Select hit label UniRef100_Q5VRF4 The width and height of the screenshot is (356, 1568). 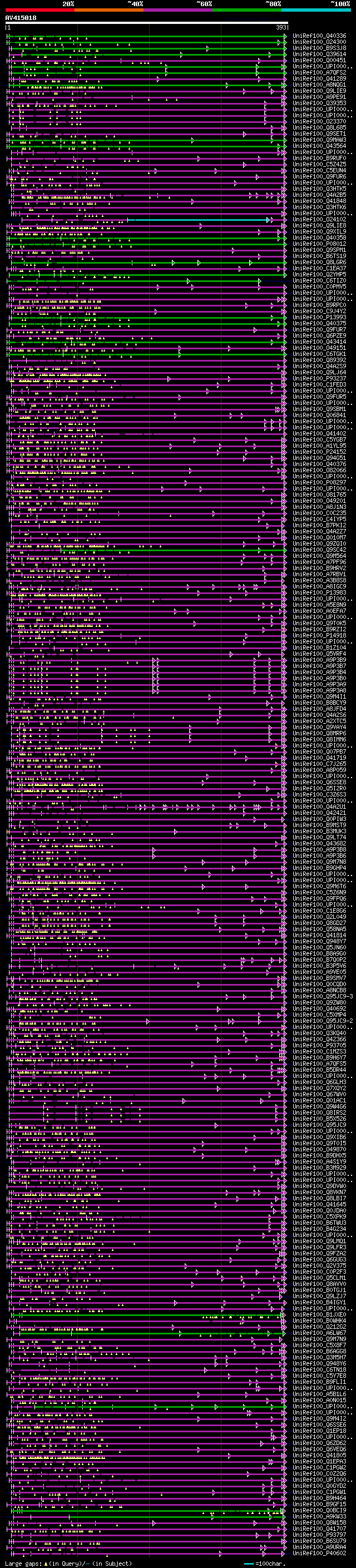coord(319,654)
